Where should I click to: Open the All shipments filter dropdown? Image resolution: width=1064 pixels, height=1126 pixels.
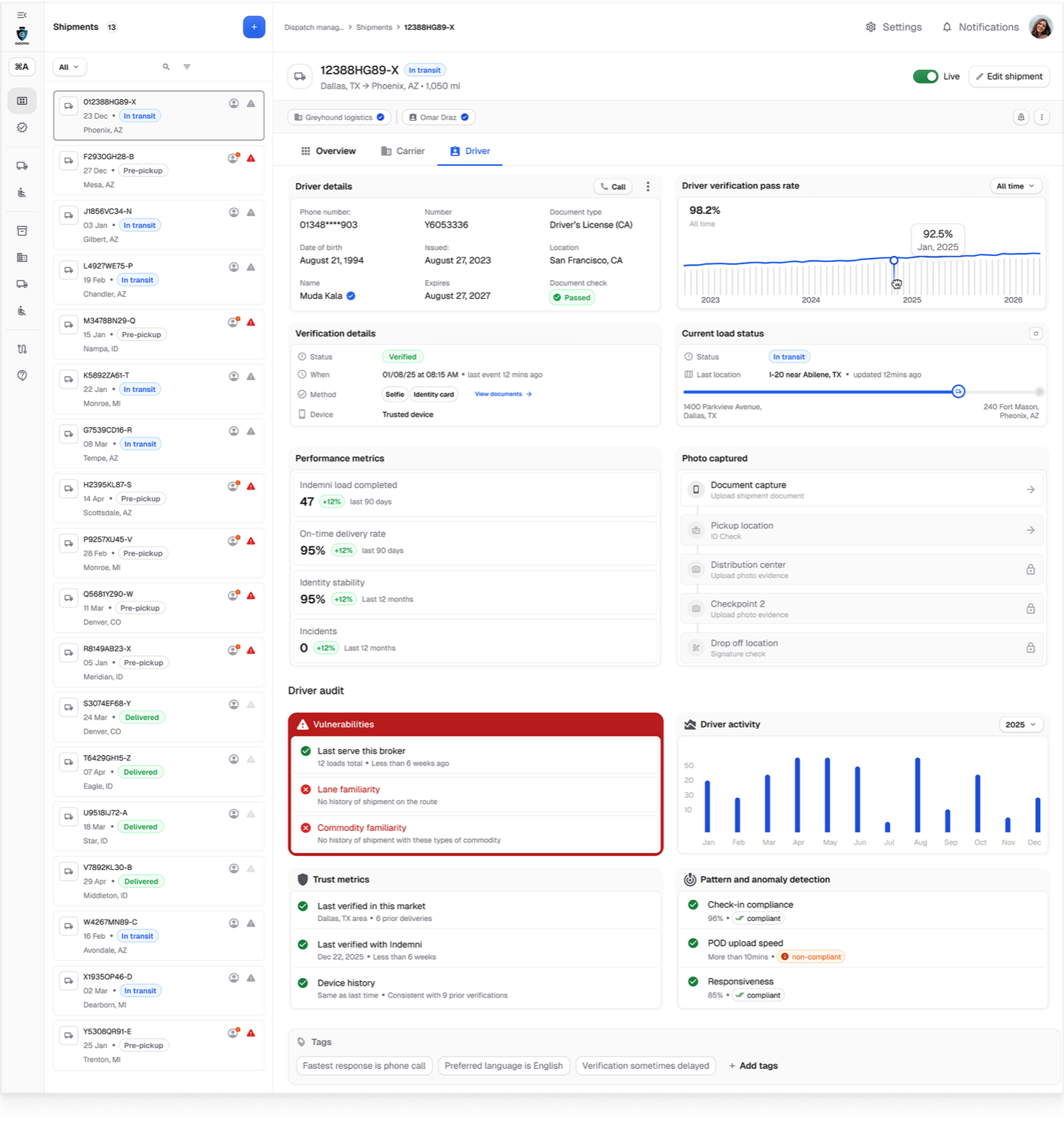point(69,67)
